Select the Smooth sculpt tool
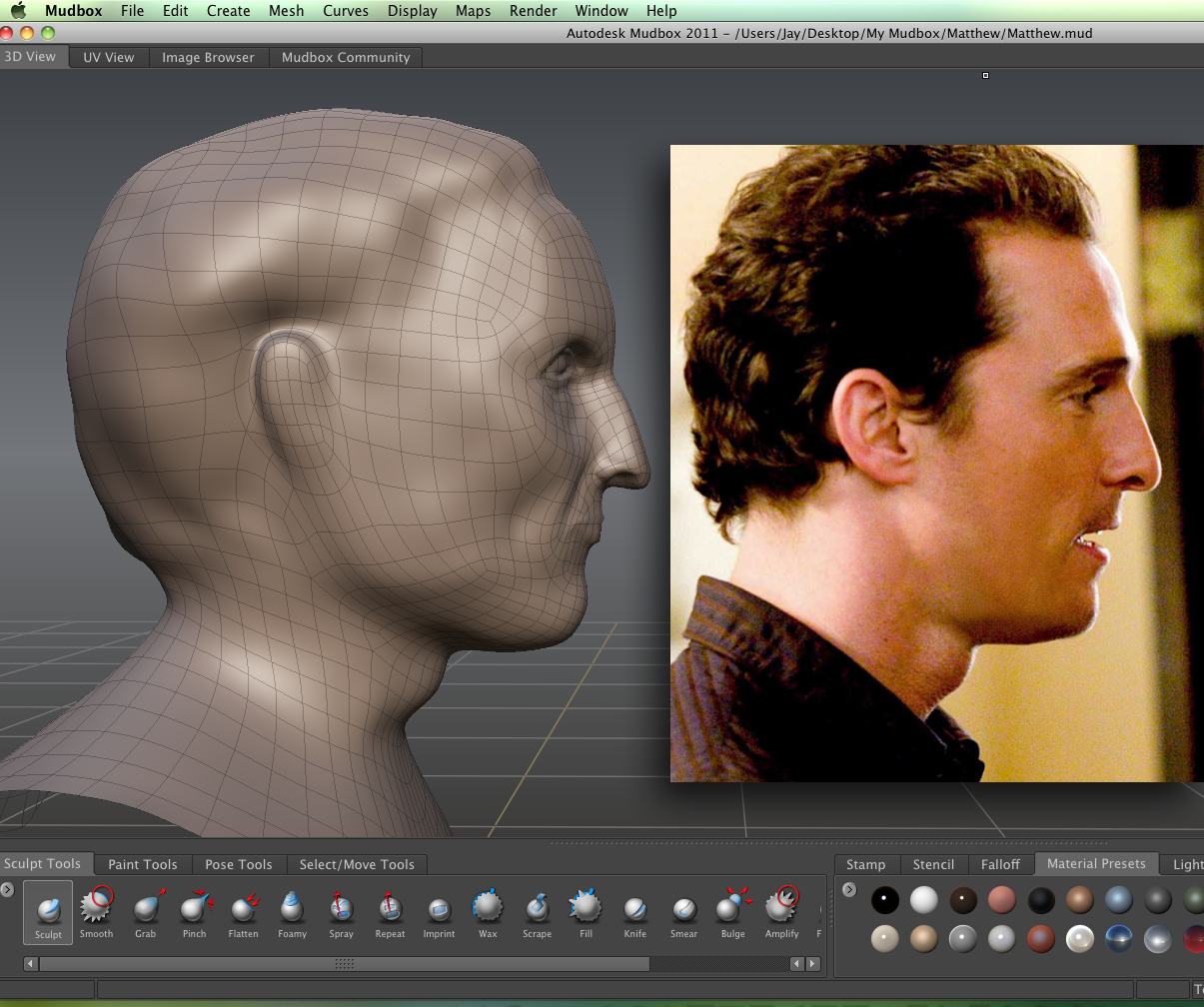Viewport: 1204px width, 1007px height. pyautogui.click(x=97, y=909)
